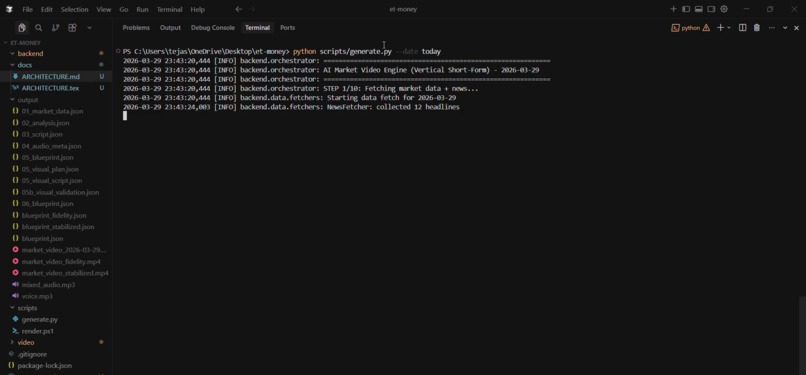
Task: Select the Terminal panel tab
Action: point(258,28)
